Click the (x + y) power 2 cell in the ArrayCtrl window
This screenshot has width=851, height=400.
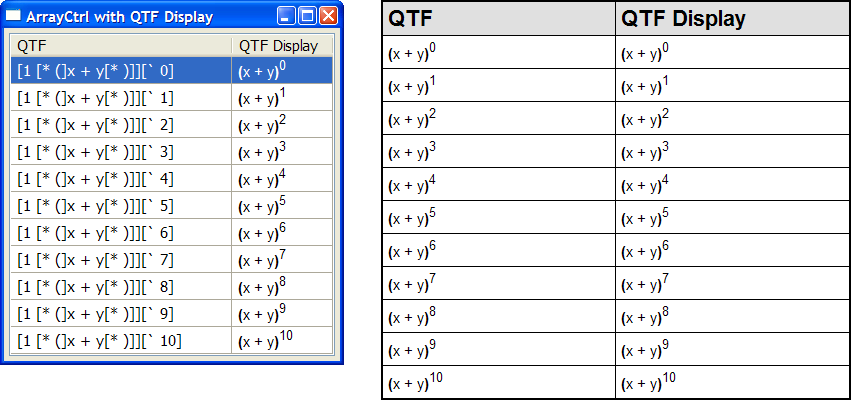[x=263, y=125]
